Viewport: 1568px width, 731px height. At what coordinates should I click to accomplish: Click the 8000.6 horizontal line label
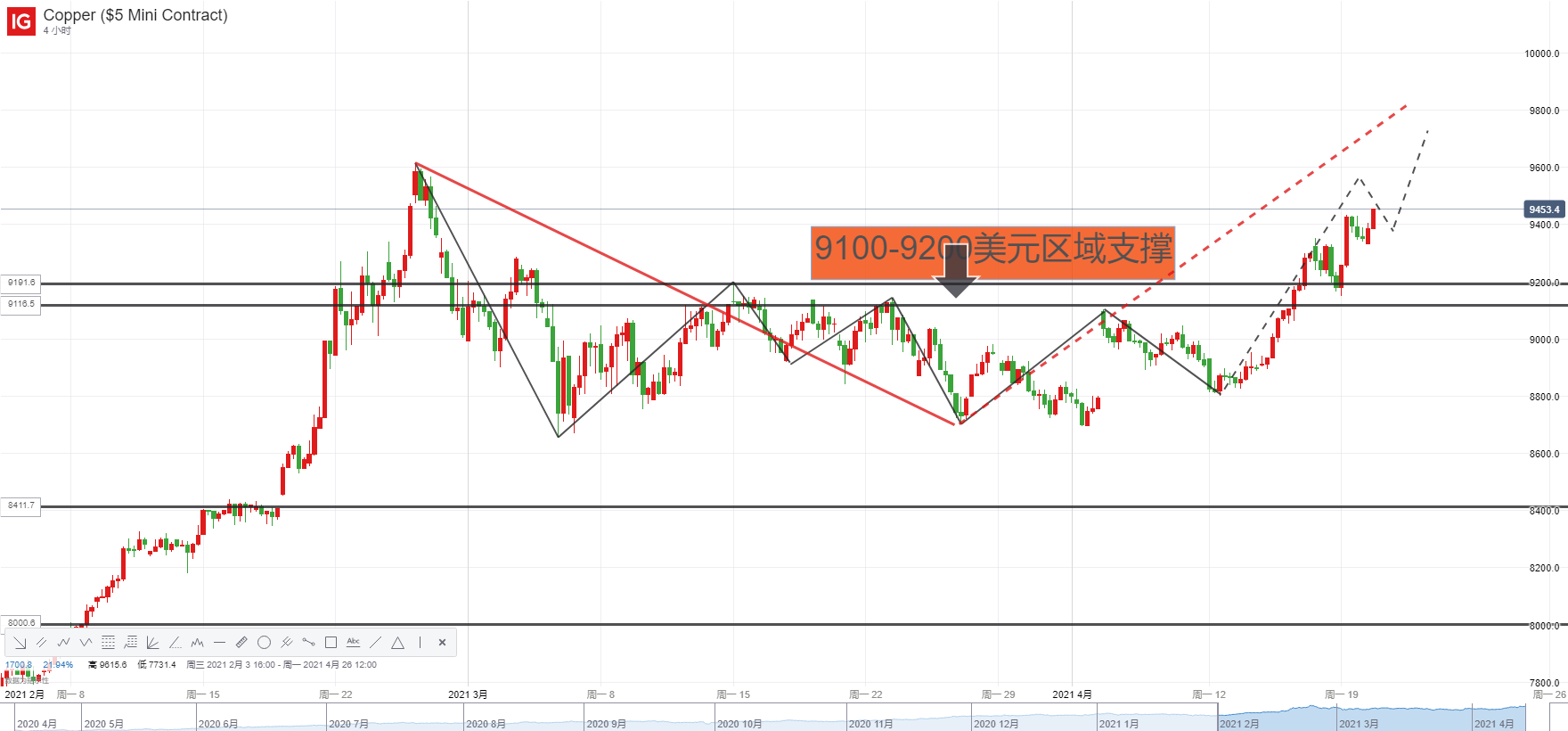coord(20,622)
